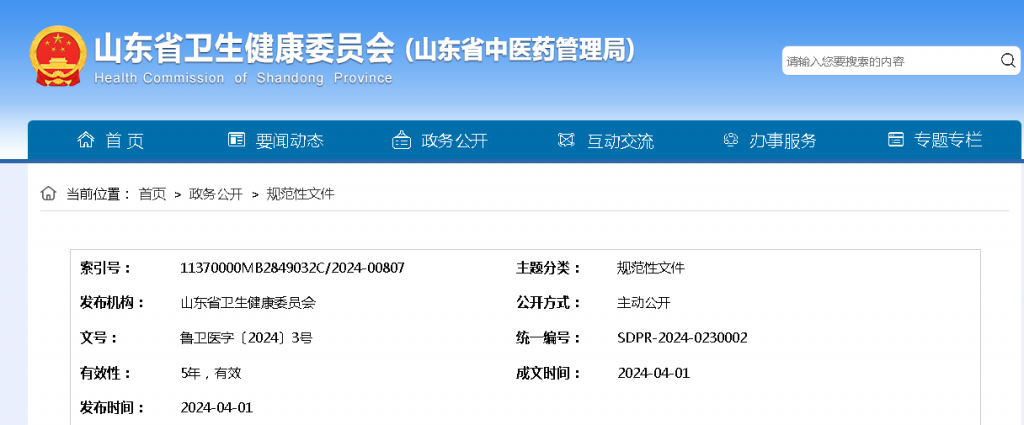
Task: Open the 要闻动态 navigation tab
Action: coord(289,140)
